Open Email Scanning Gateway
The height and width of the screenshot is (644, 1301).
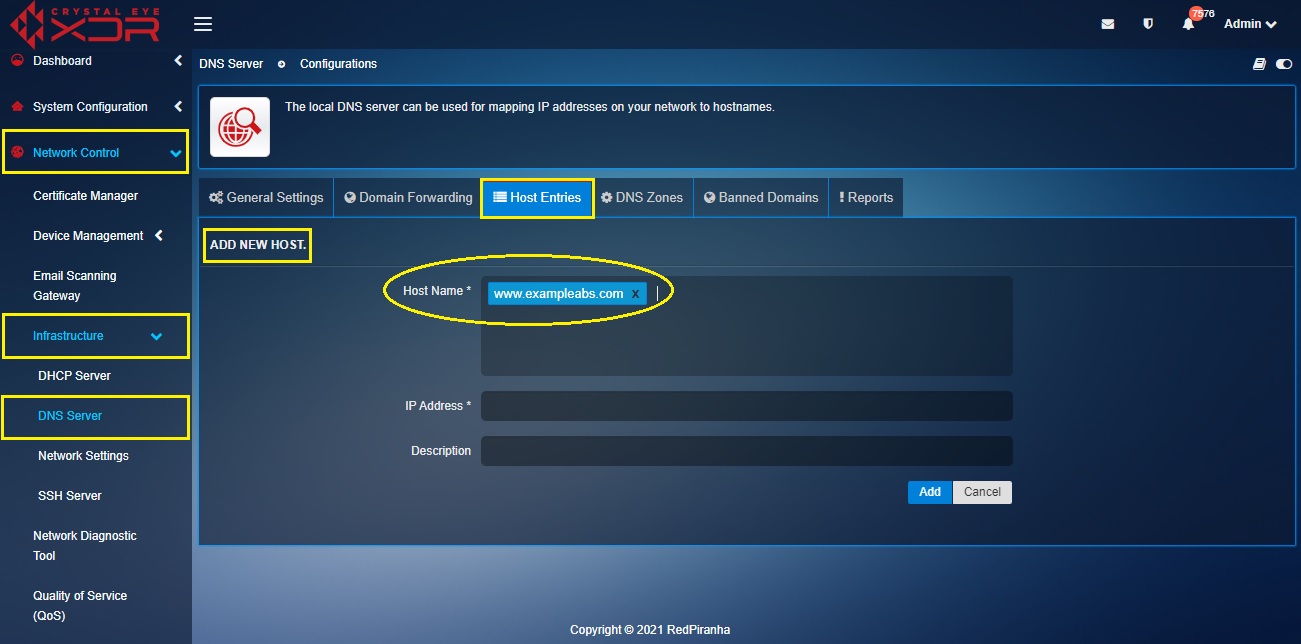pos(75,286)
